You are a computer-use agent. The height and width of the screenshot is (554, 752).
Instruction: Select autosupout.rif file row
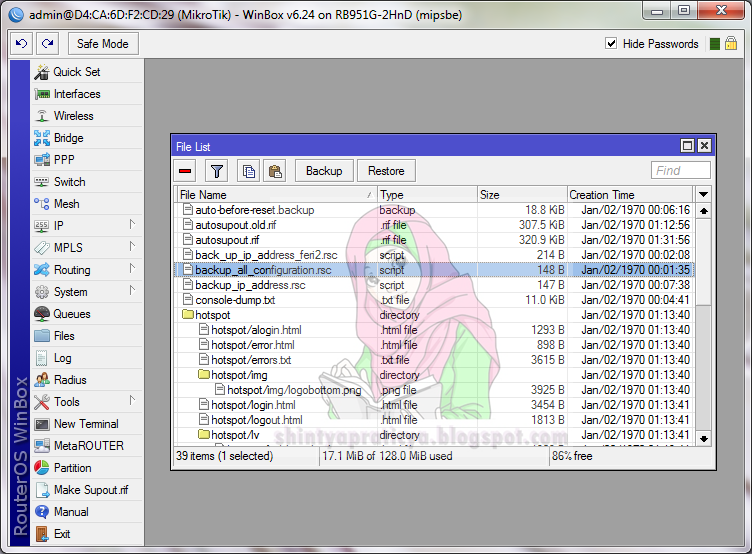[434, 240]
